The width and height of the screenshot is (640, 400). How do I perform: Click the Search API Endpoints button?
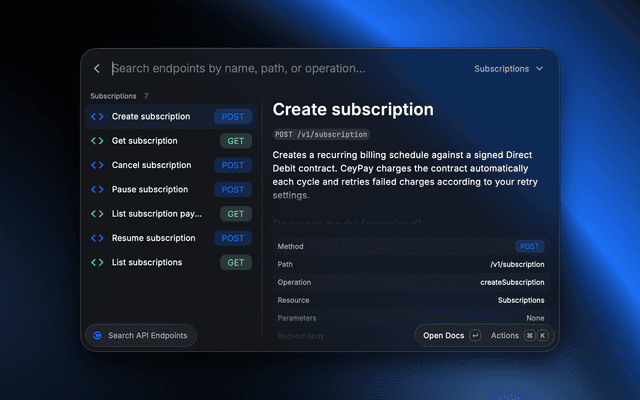[x=141, y=336]
